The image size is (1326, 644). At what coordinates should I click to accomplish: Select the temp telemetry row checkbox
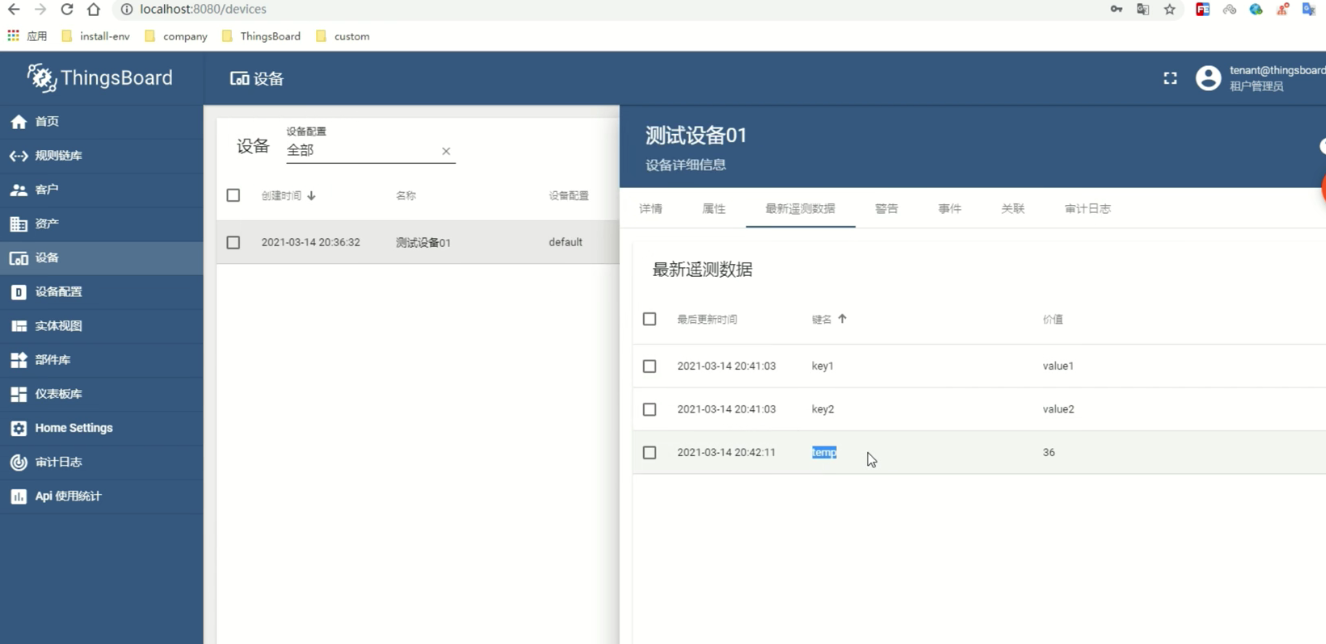[x=649, y=451]
